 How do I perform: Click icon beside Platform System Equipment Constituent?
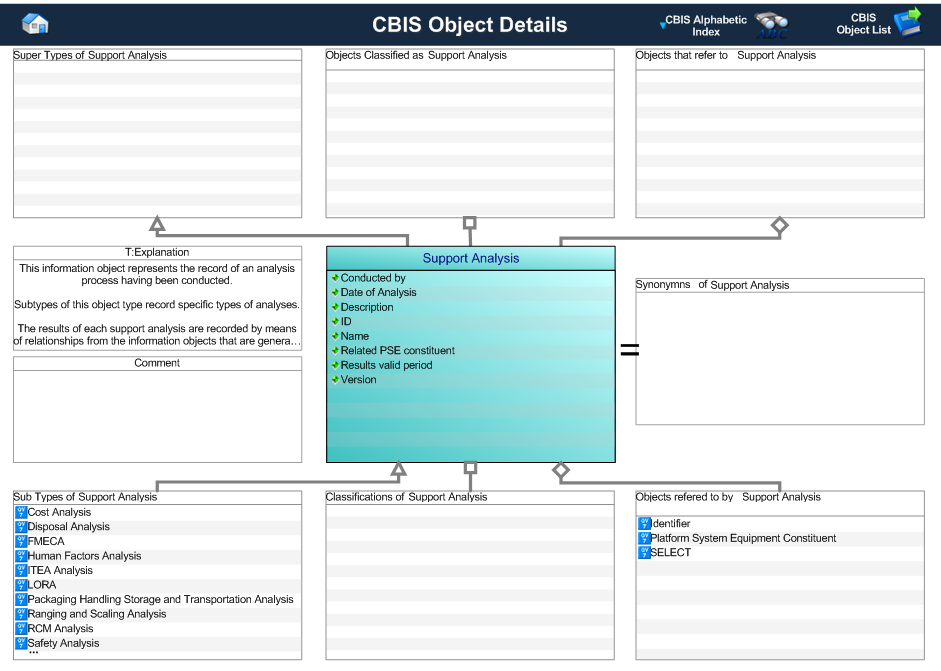[x=645, y=538]
